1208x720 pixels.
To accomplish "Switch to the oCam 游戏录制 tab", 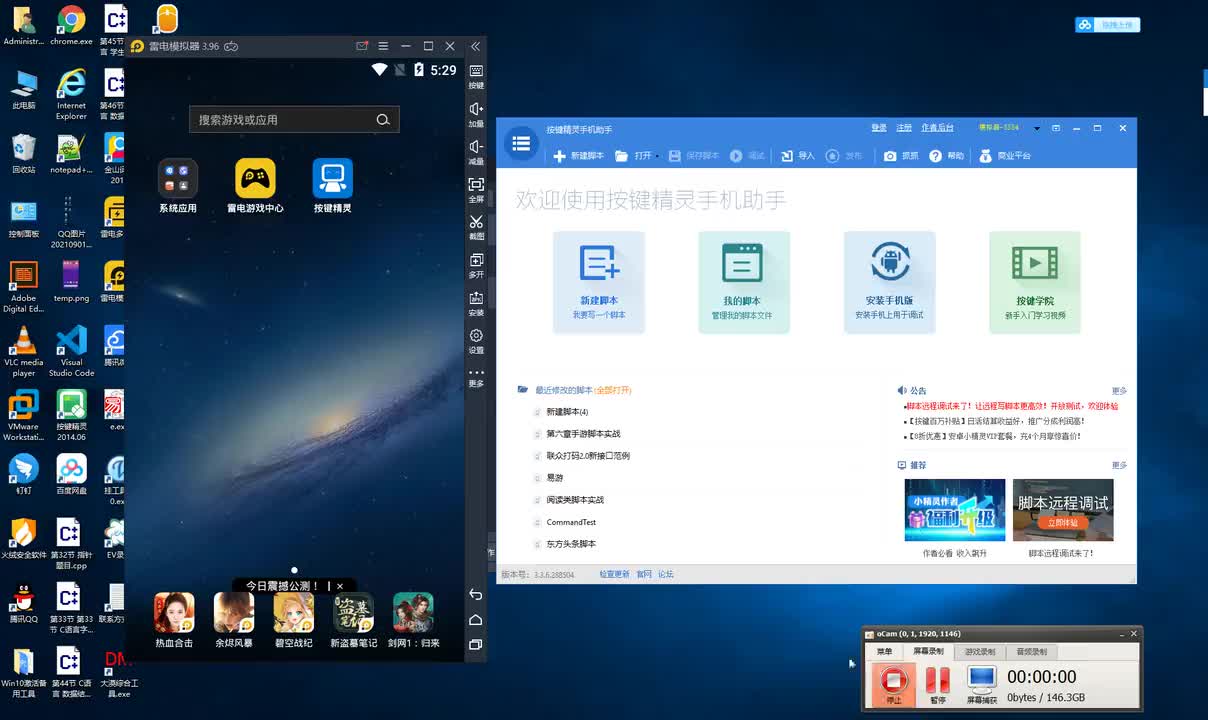I will tap(980, 651).
